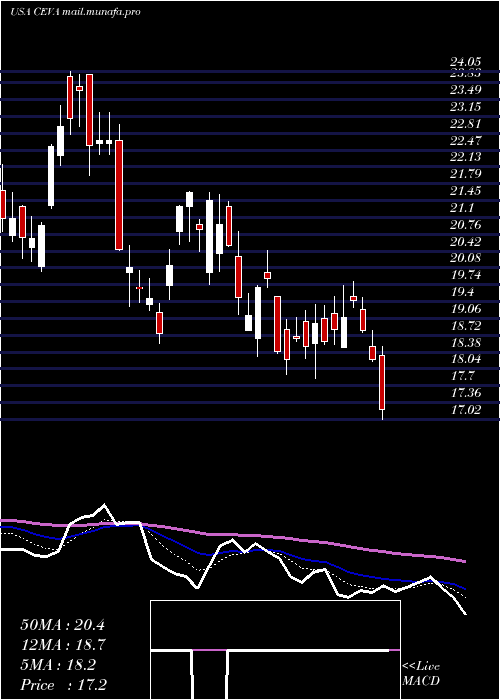The image size is (500, 700).
Task: Click the 'Price : 17.2' readout
Action: pos(63,685)
